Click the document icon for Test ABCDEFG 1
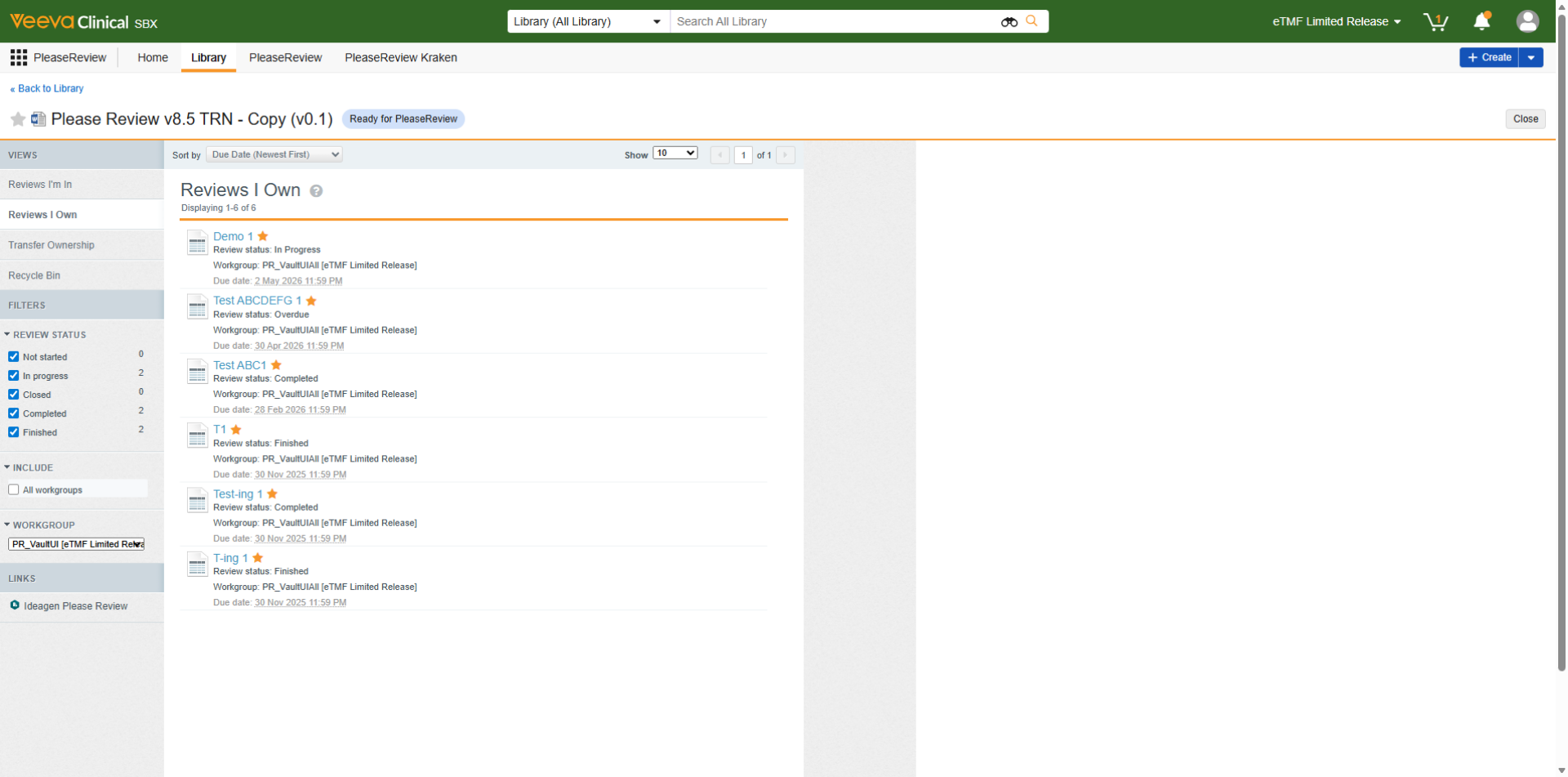 coord(197,307)
